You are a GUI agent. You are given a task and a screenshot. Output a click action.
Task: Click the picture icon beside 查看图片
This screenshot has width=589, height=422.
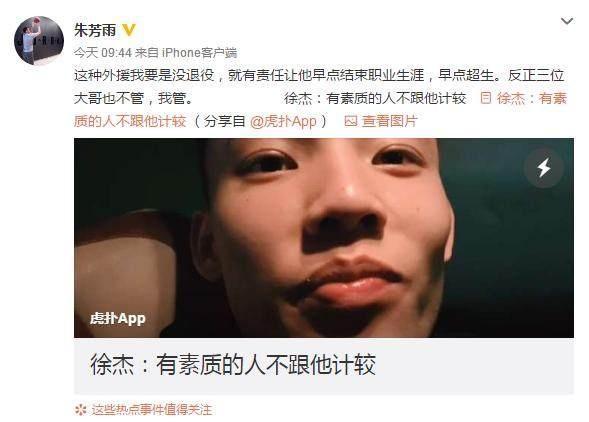pyautogui.click(x=350, y=121)
